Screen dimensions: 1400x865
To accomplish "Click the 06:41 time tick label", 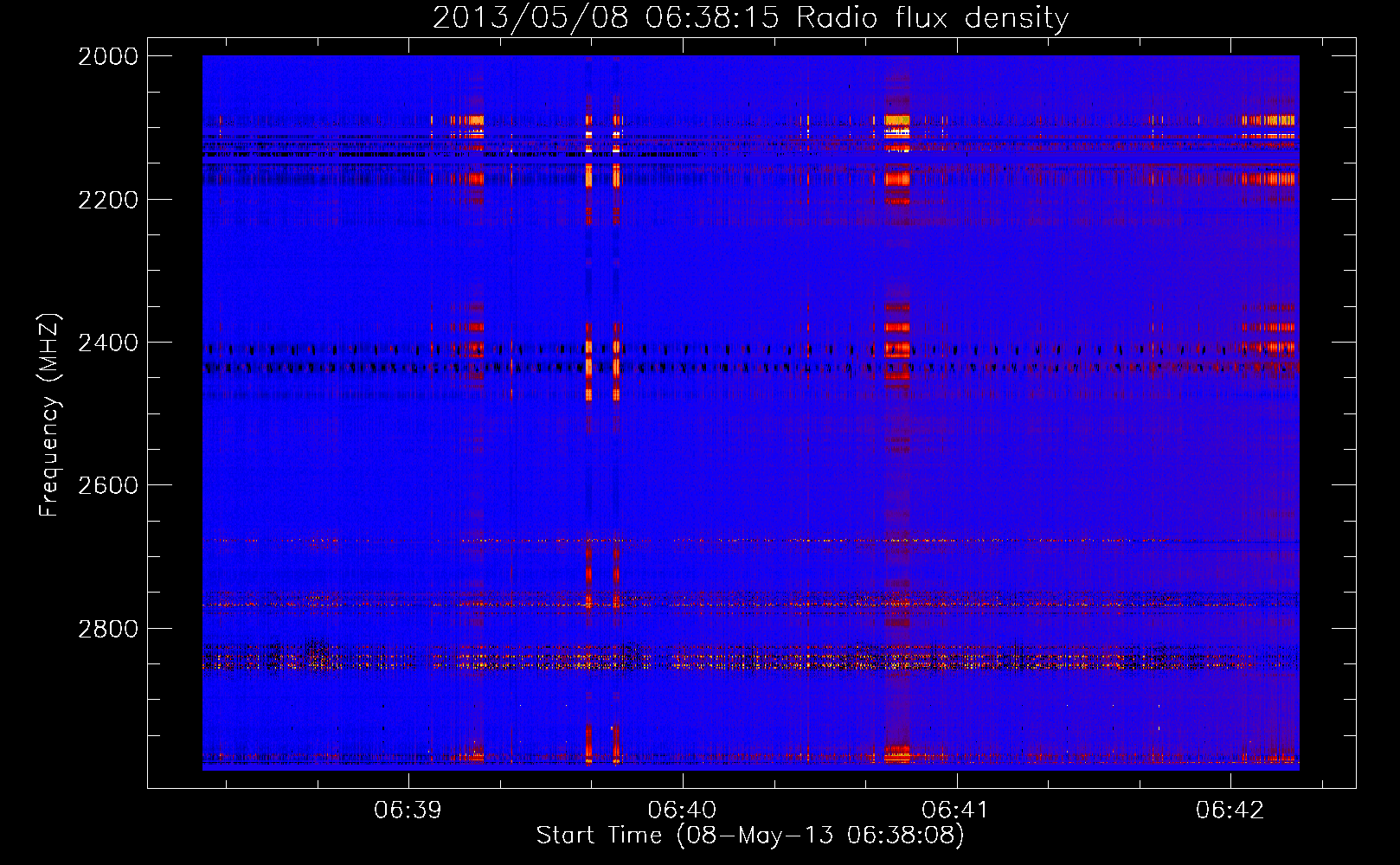I will click(x=956, y=811).
